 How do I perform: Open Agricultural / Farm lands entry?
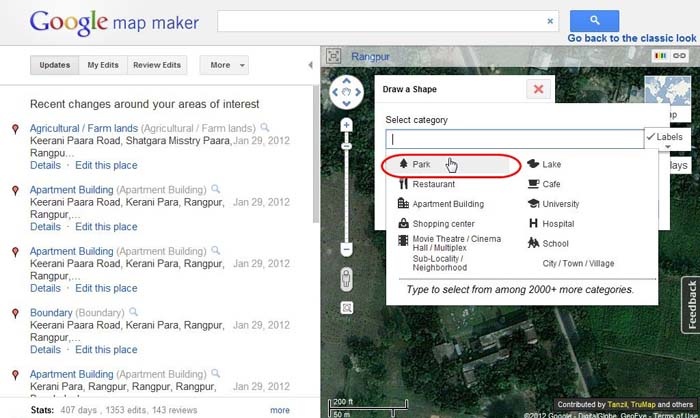point(84,129)
